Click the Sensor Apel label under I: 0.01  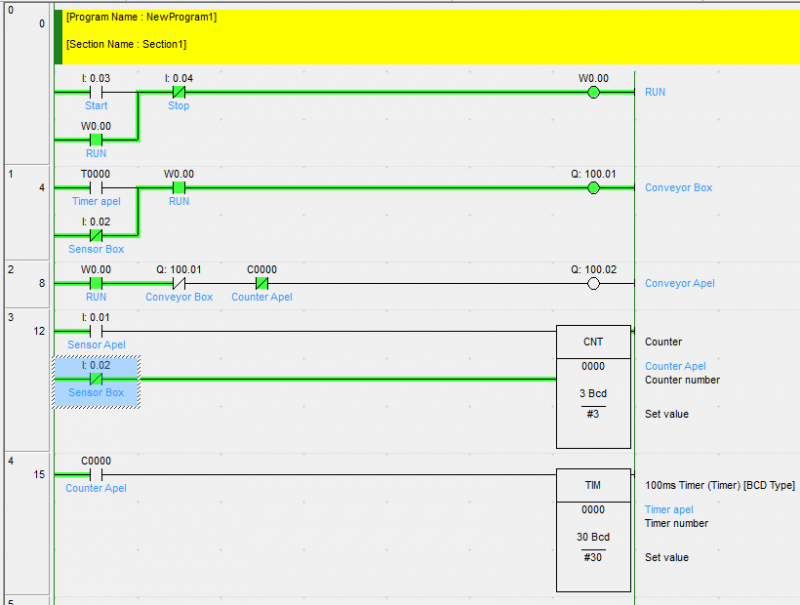tap(96, 345)
